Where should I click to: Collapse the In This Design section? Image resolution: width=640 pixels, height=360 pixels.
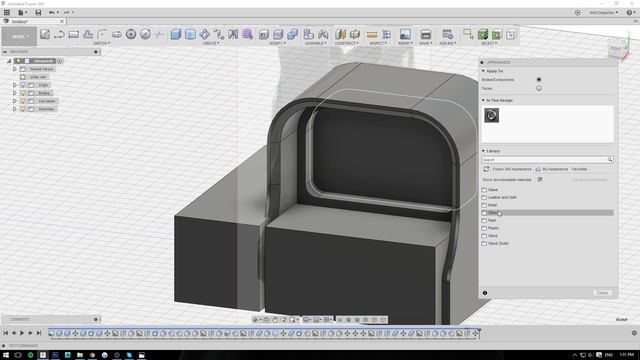coord(483,100)
